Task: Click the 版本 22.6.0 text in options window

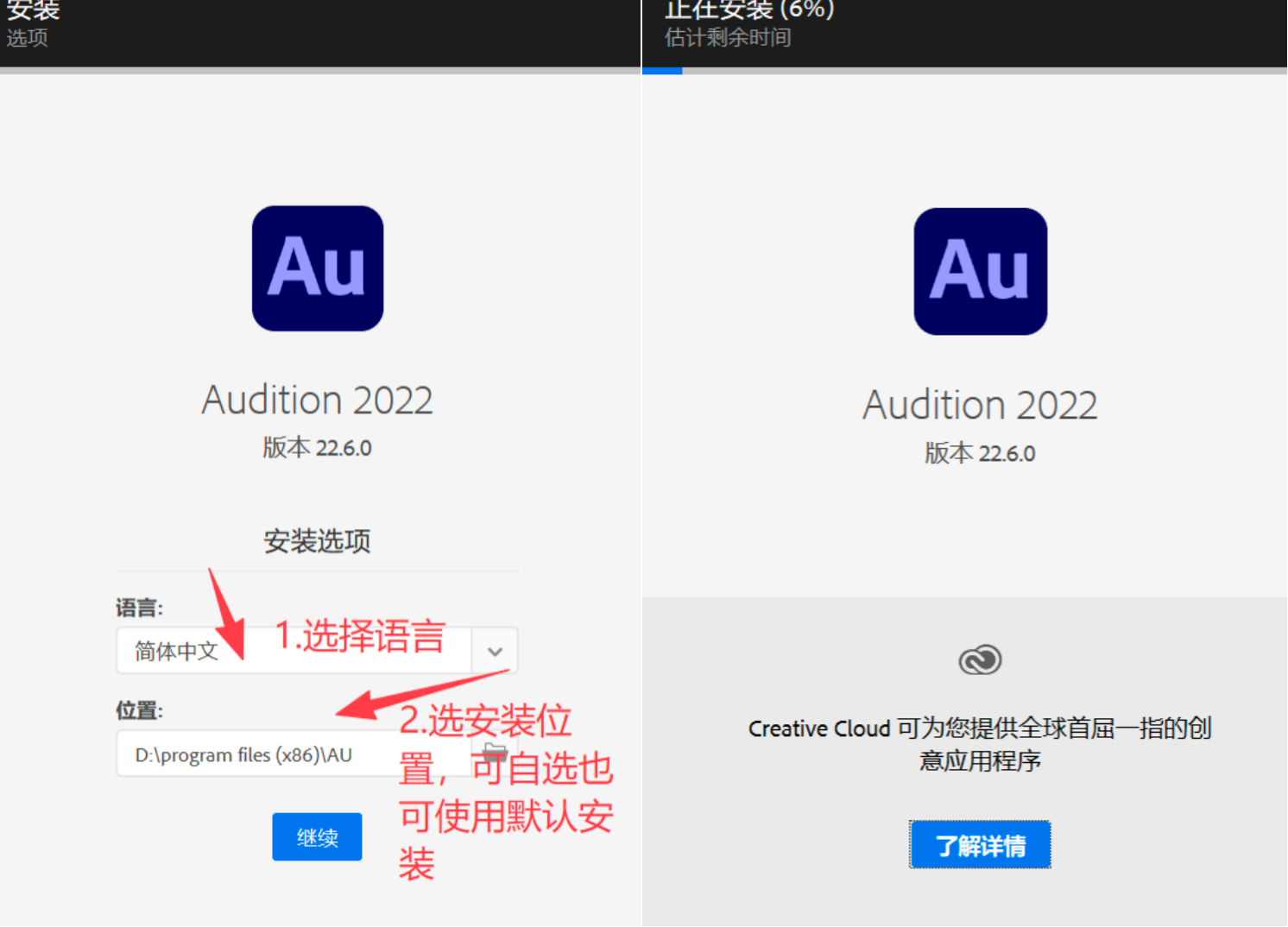Action: (x=317, y=448)
